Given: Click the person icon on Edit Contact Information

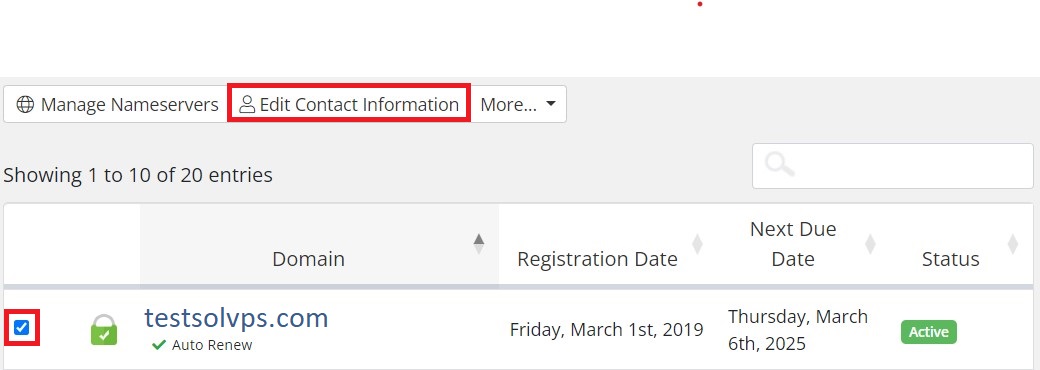Looking at the screenshot, I should coord(247,104).
